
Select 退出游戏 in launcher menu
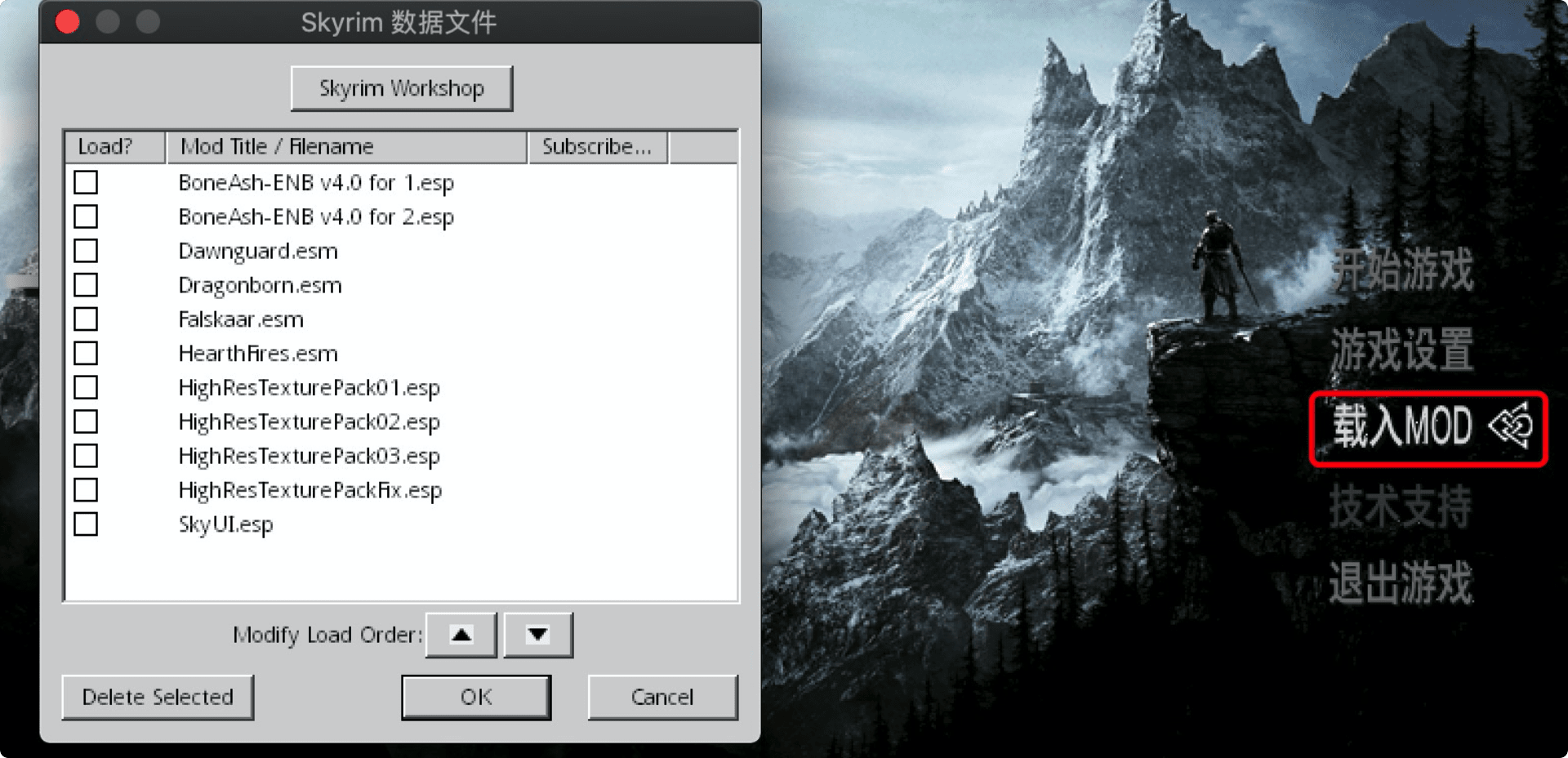pyautogui.click(x=1401, y=582)
